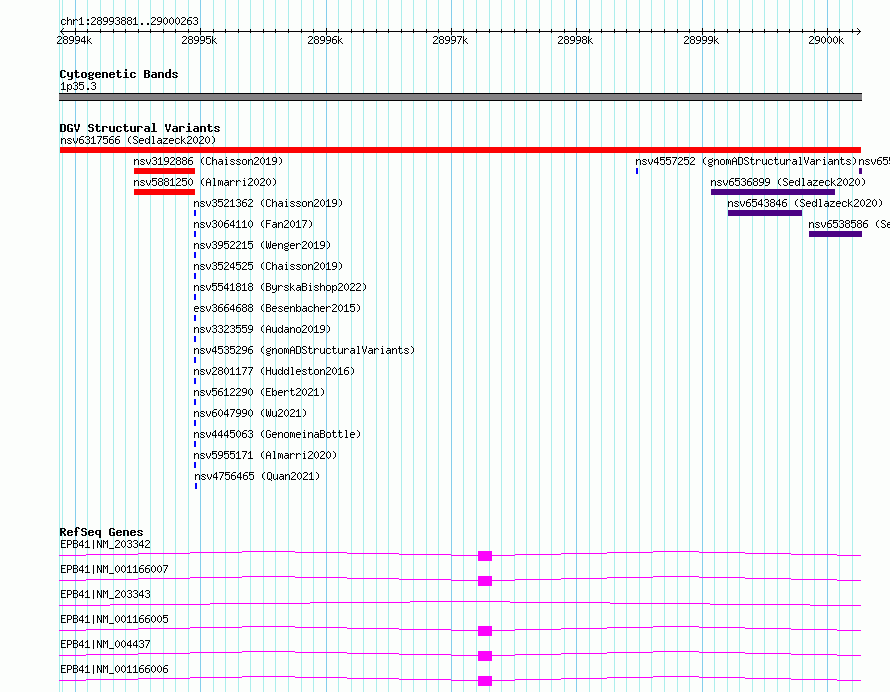Open esv3664688 (Besenbacher2015) variant entry

(277, 308)
